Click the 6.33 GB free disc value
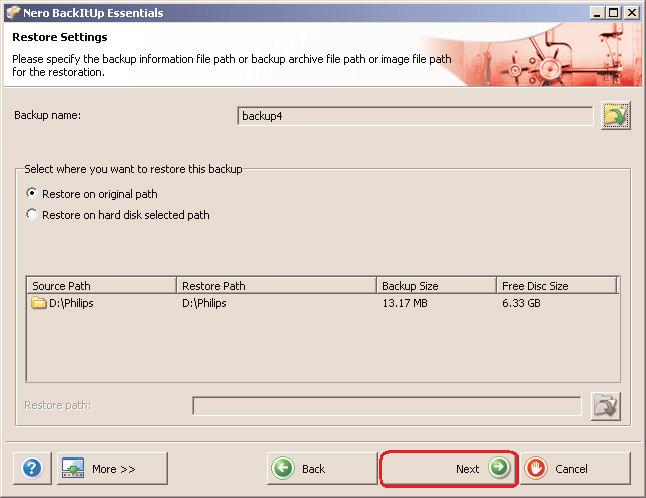 tap(521, 303)
